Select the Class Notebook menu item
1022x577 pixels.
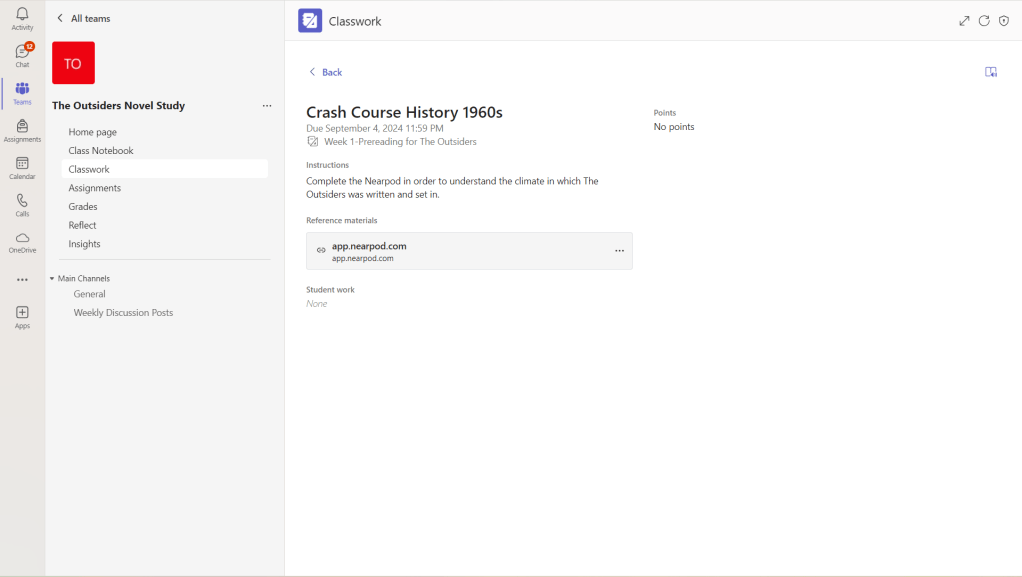[x=101, y=151]
